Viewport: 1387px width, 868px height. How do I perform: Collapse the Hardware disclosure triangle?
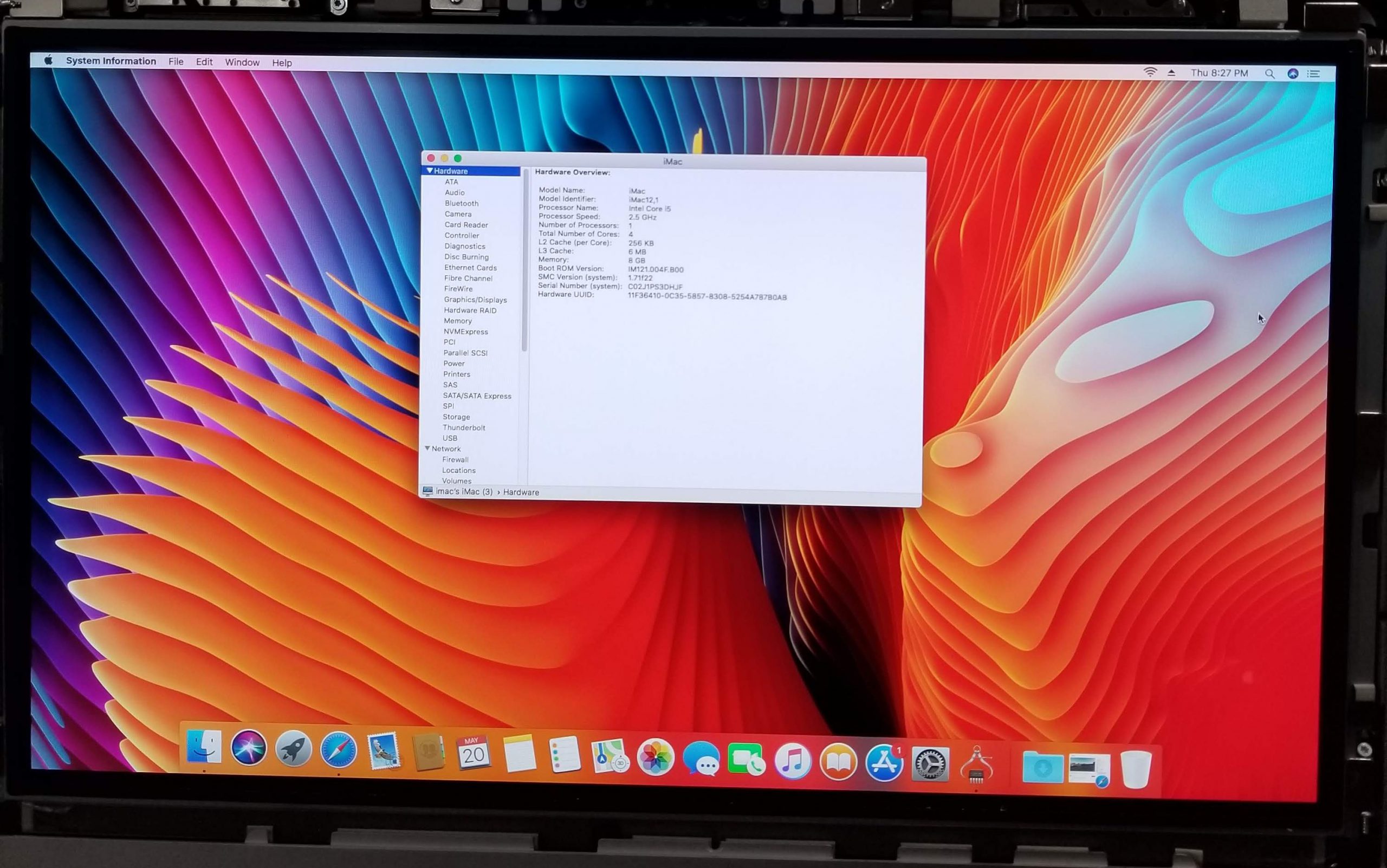(x=430, y=171)
